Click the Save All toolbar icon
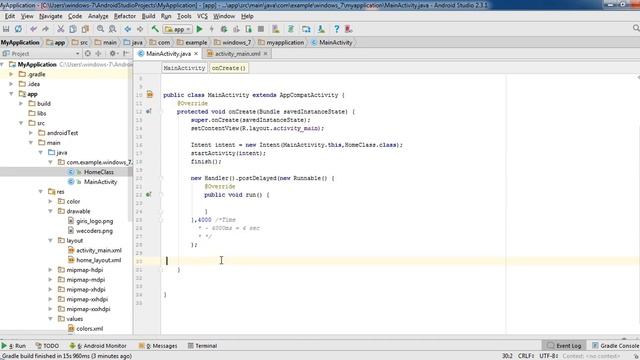Viewport: 640px width, 360px height. click(x=6, y=29)
